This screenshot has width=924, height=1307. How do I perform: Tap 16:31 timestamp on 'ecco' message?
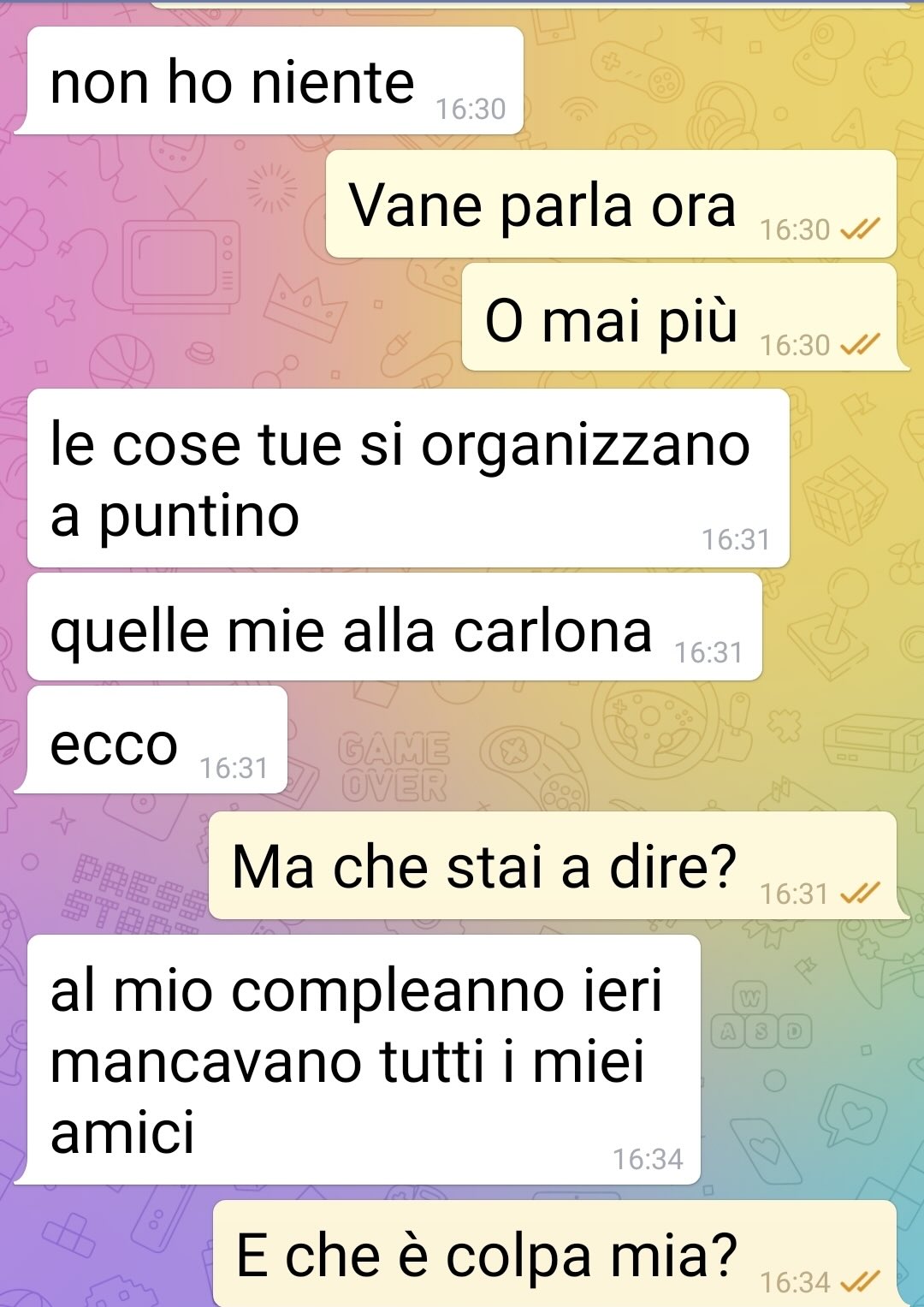(x=234, y=768)
